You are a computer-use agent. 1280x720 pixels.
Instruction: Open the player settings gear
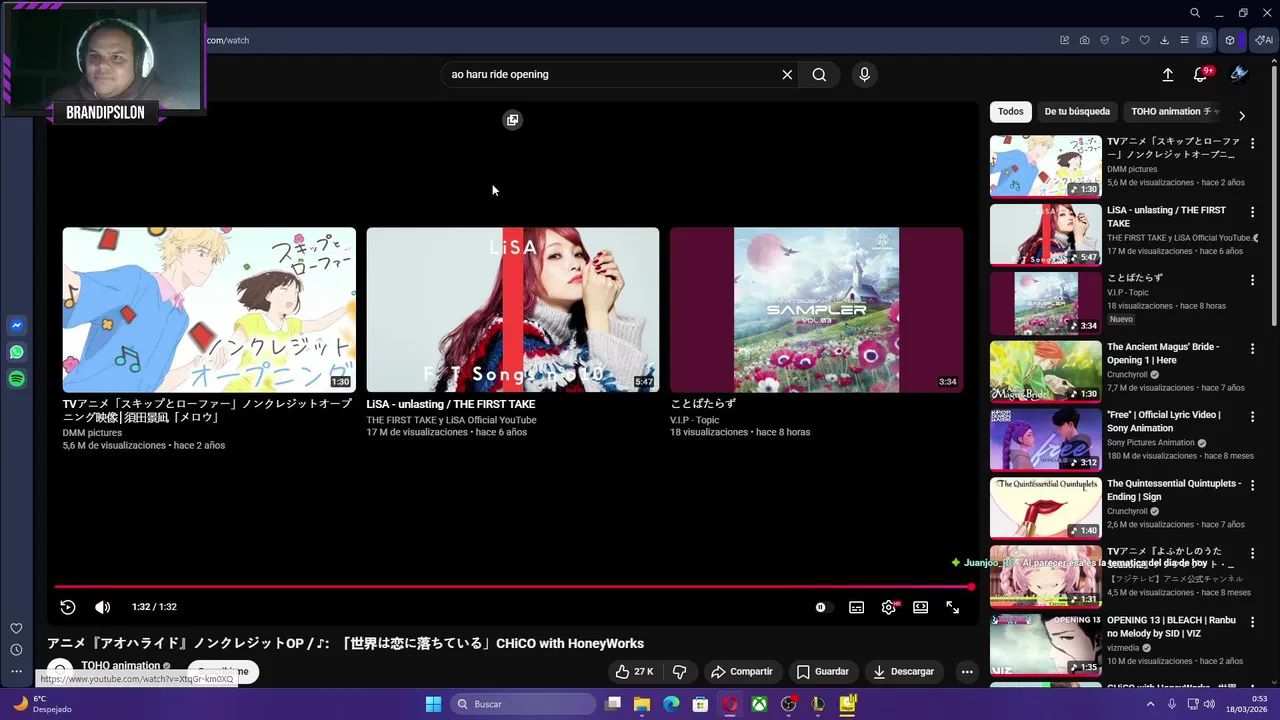click(x=888, y=607)
